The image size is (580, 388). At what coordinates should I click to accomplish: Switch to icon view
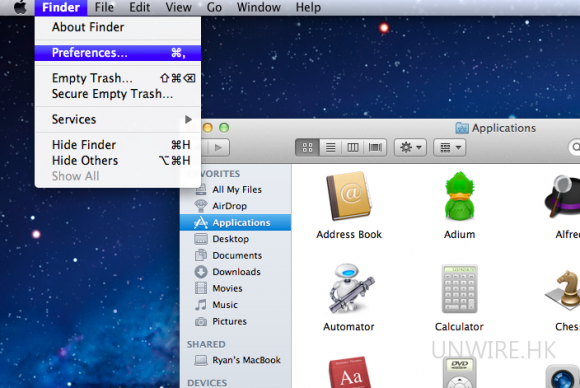point(307,148)
